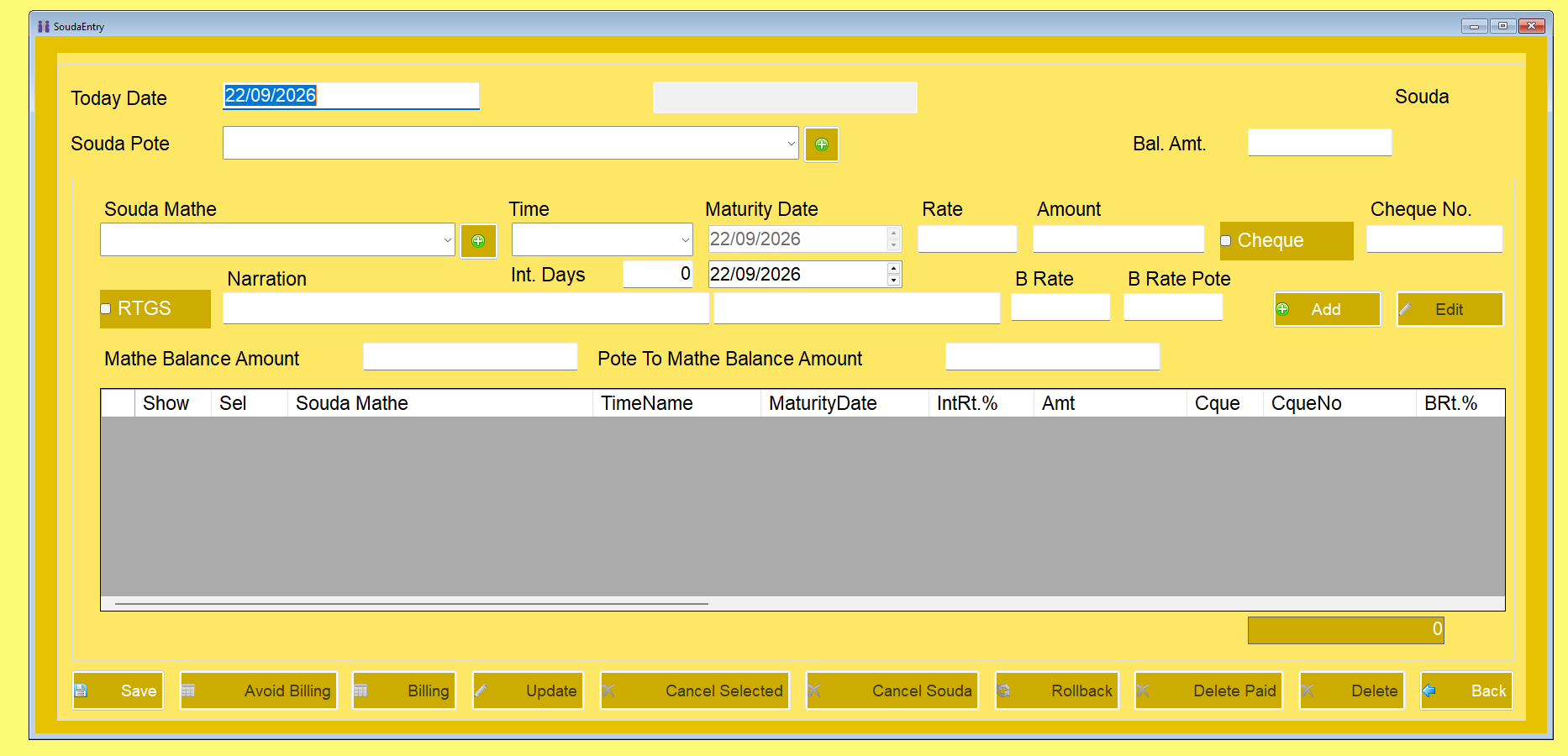Focus the Today Date field

pos(351,96)
